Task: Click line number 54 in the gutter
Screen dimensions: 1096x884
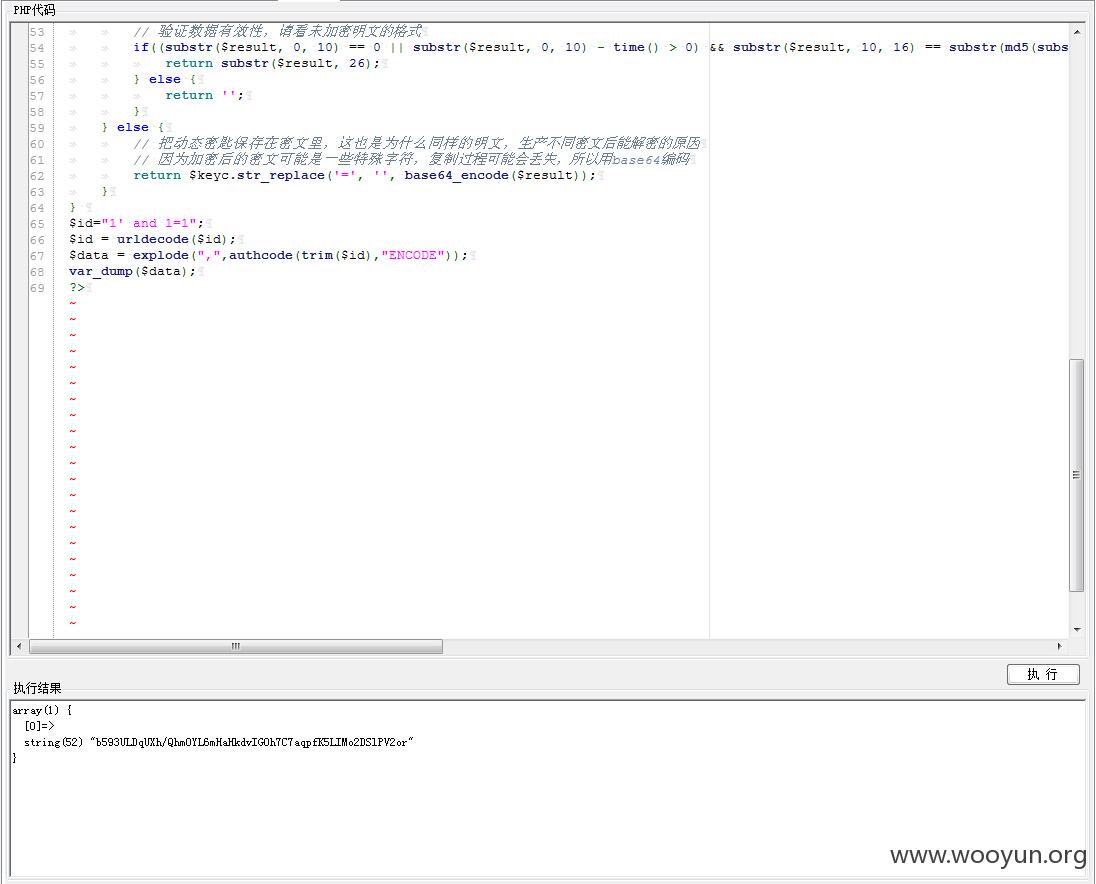Action: [37, 48]
